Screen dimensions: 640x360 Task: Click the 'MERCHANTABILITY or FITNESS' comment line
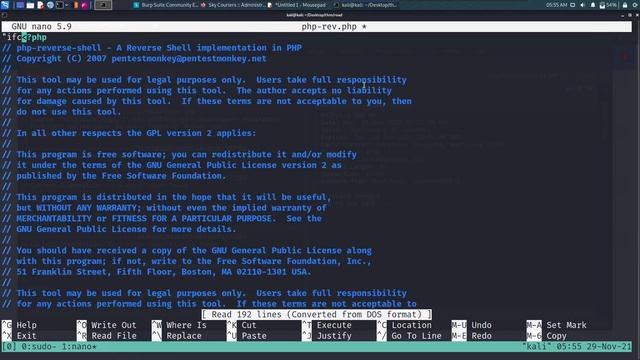pyautogui.click(x=162, y=218)
